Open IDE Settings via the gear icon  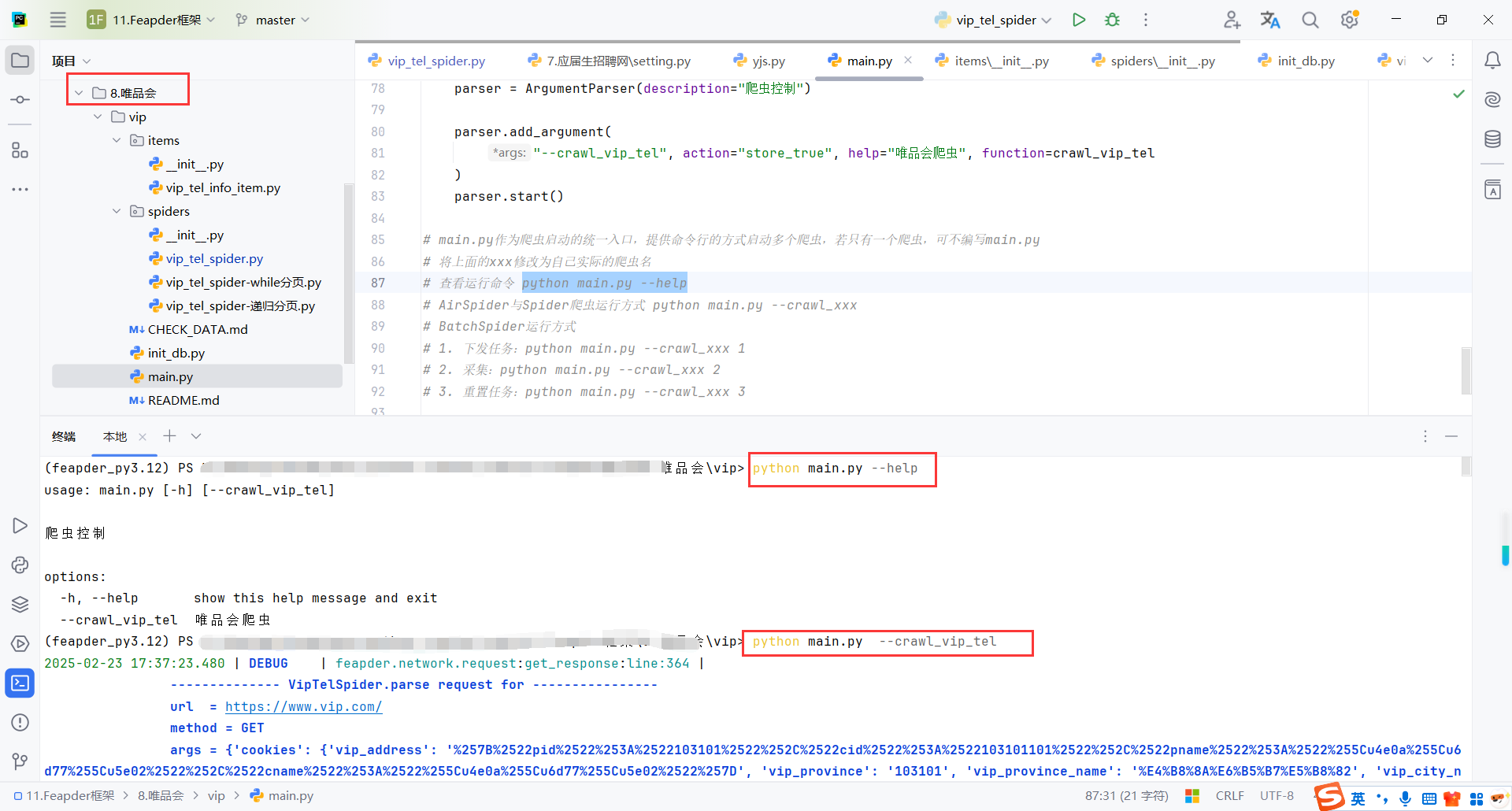point(1349,20)
